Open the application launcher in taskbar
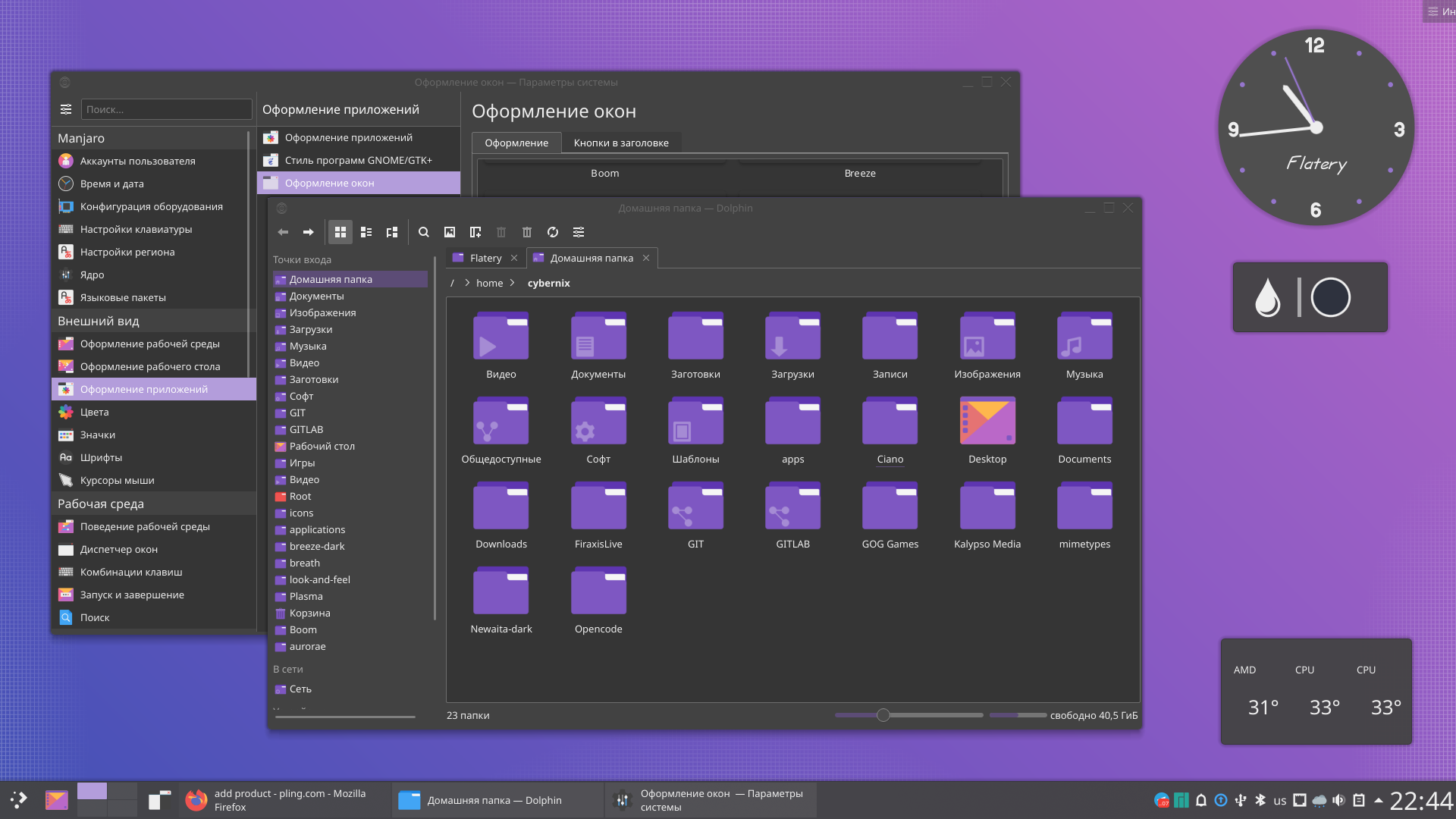Screen dimensions: 1456x819 click(x=18, y=799)
